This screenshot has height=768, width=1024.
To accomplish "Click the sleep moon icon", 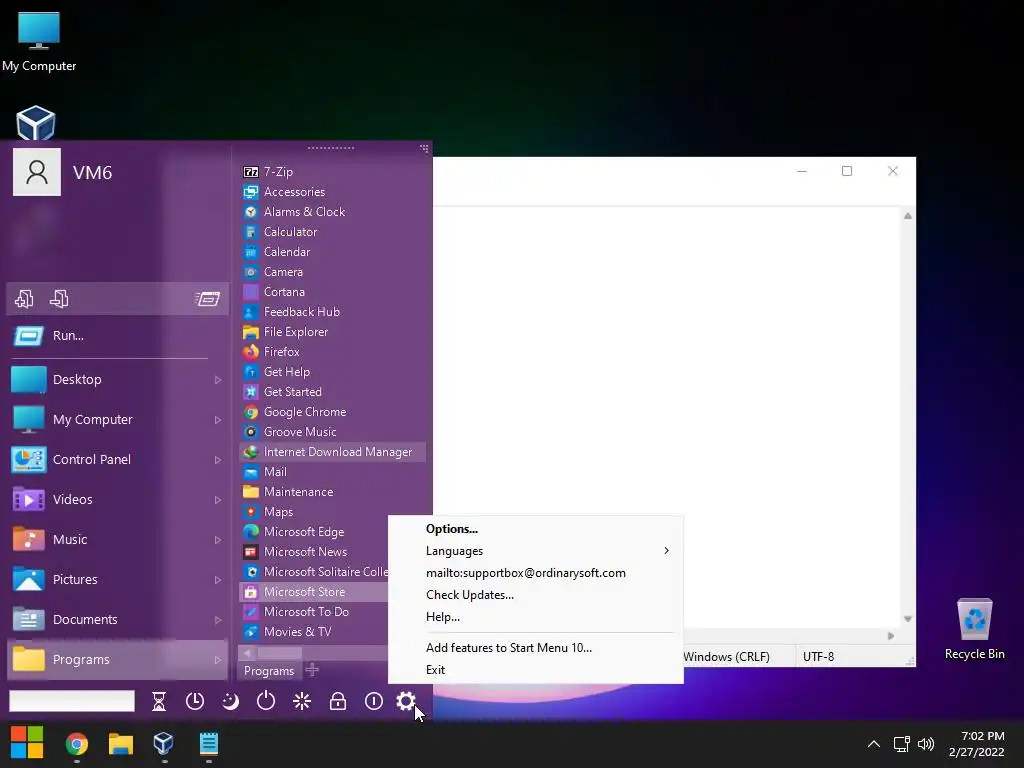I will (x=231, y=701).
